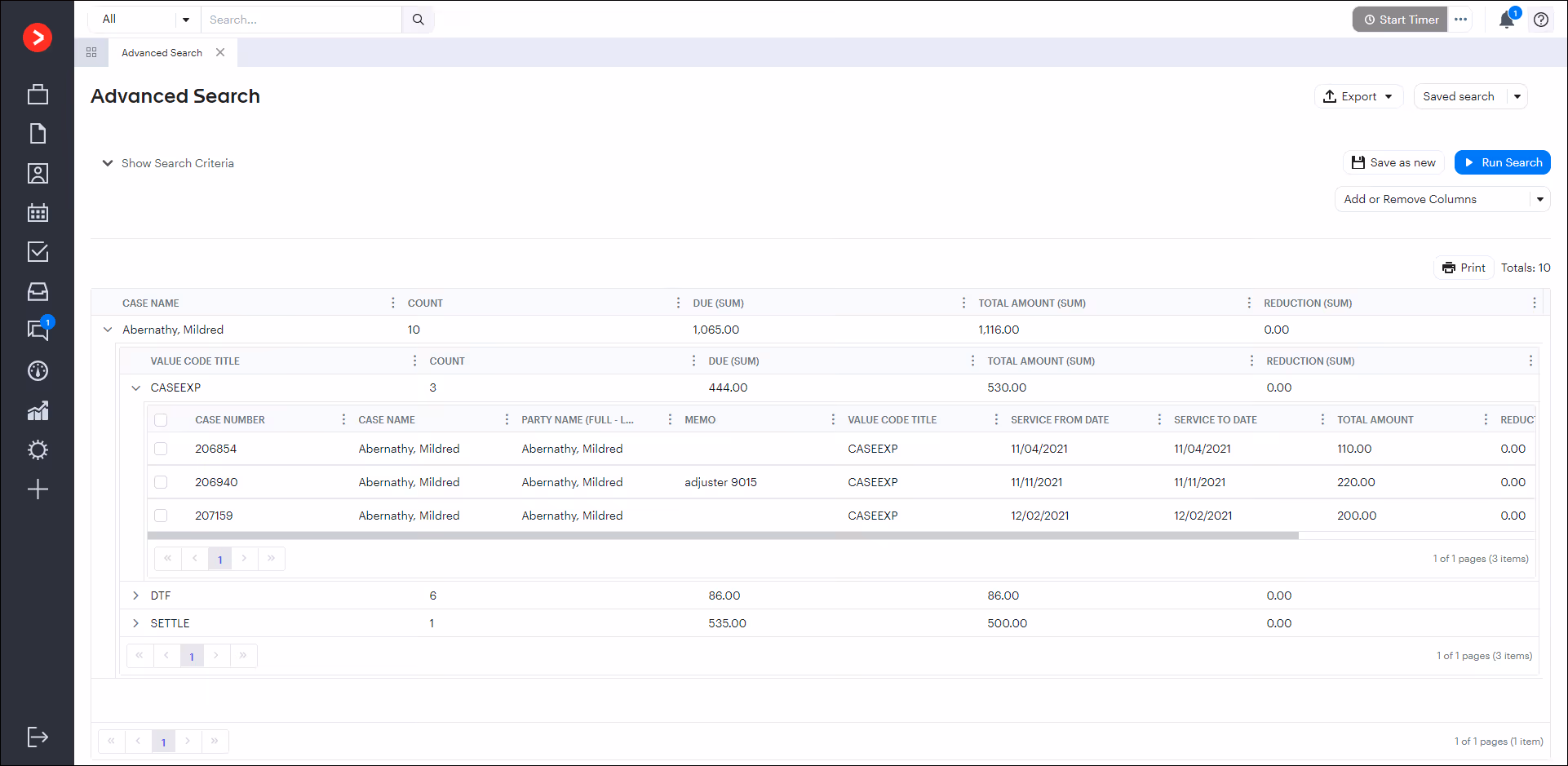Click Save as new button
The width and height of the screenshot is (1568, 766).
coord(1393,162)
